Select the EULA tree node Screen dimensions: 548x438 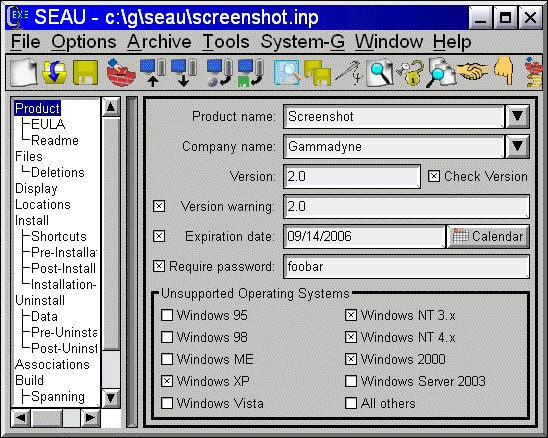(48, 124)
